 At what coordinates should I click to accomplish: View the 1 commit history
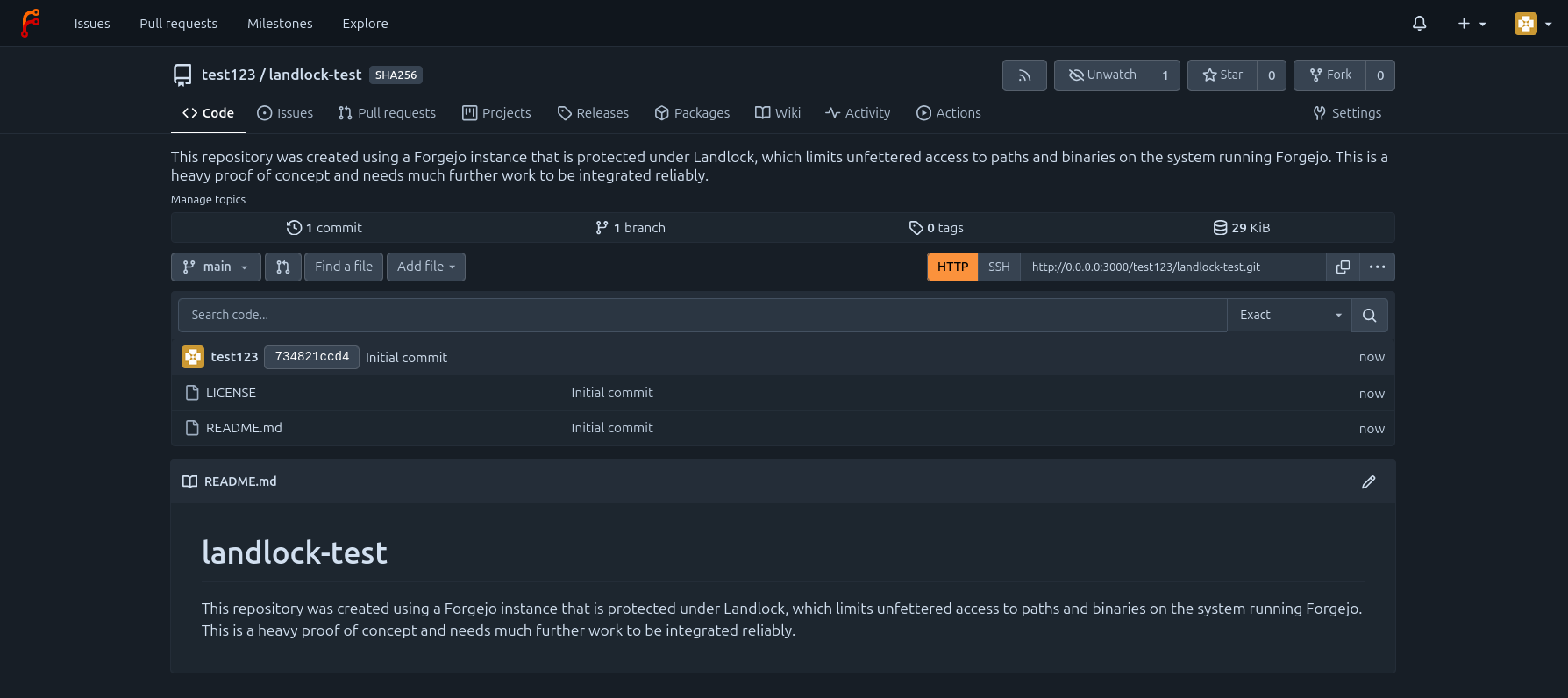324,228
